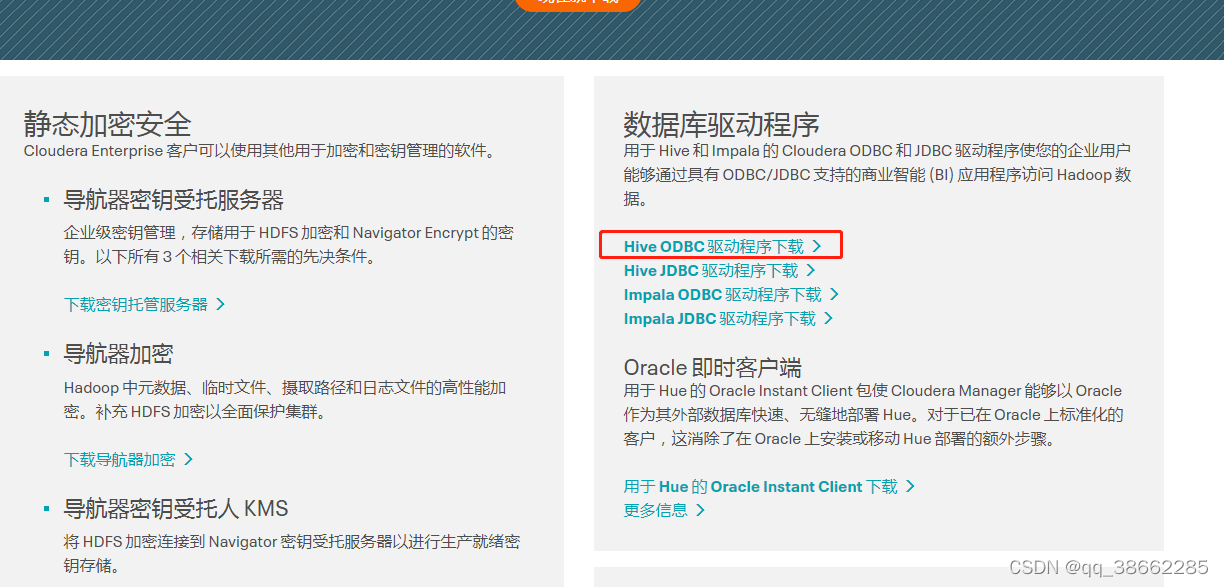Click the paragraph describing Hive and Impala ODBC drivers
This screenshot has width=1224, height=587.
[x=878, y=174]
